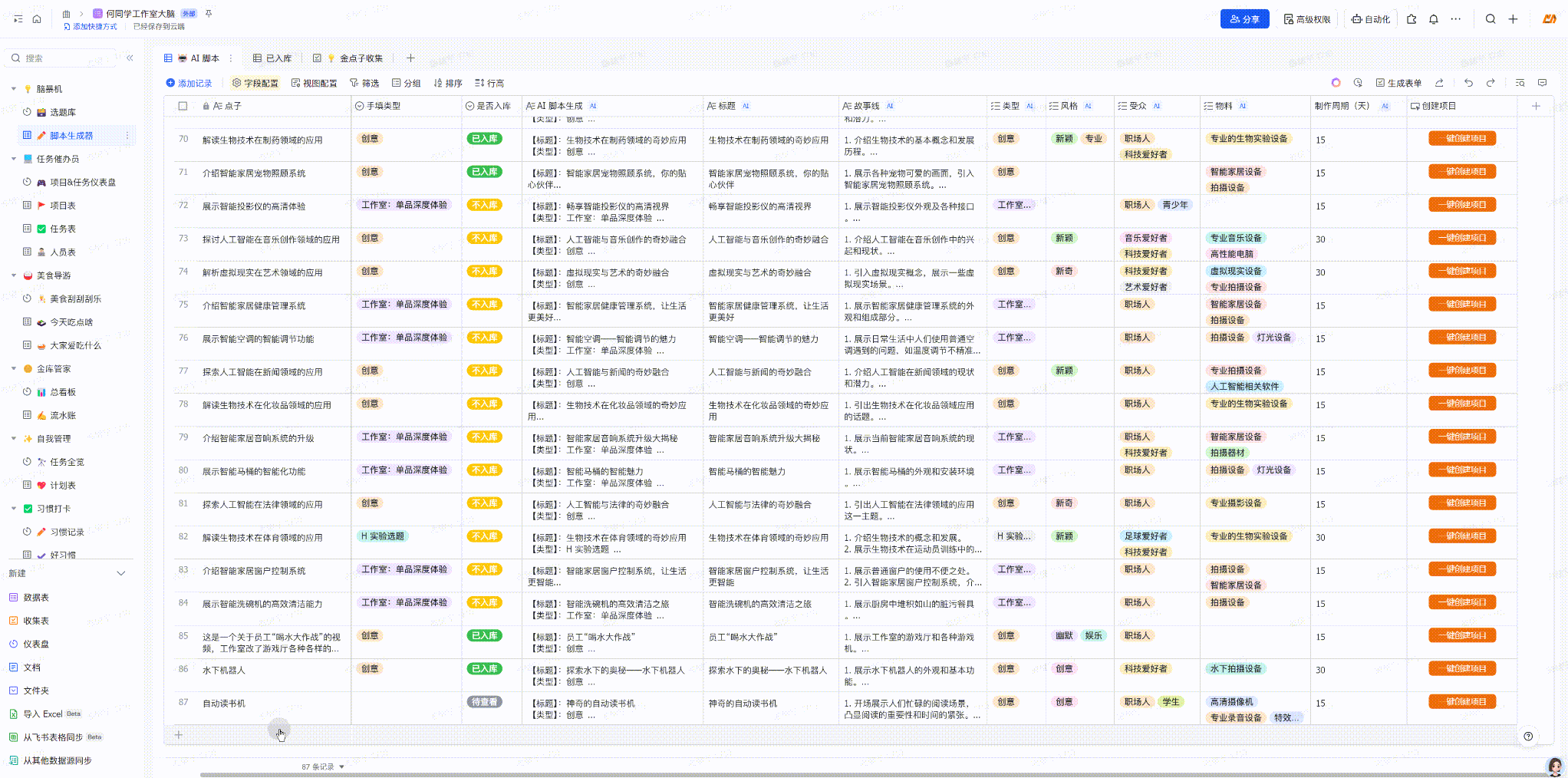Click the undo arrow icon
Screen dimensions: 1568x778
click(x=1468, y=83)
